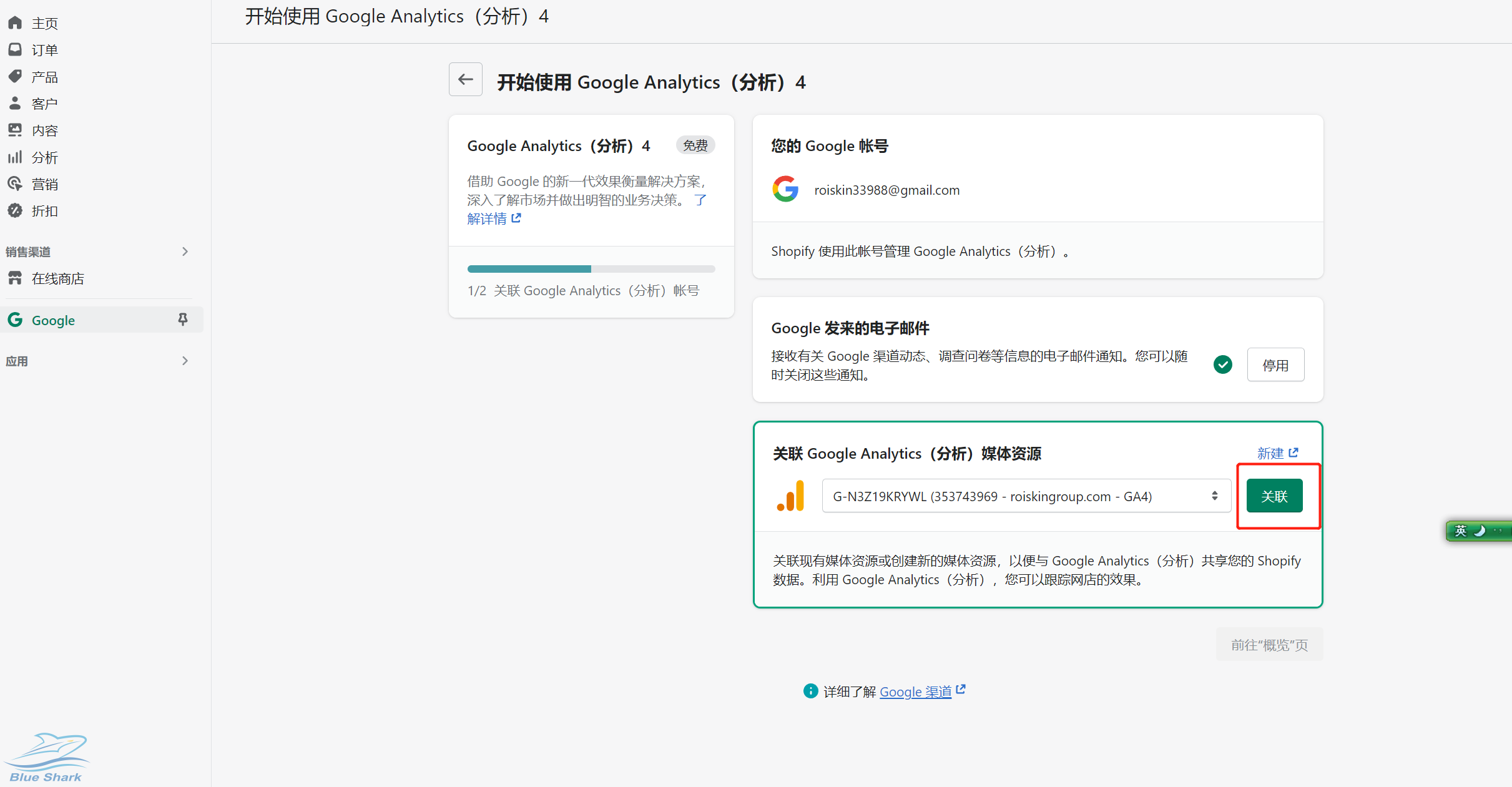
Task: Click the Customers (客户) person icon
Action: point(15,103)
